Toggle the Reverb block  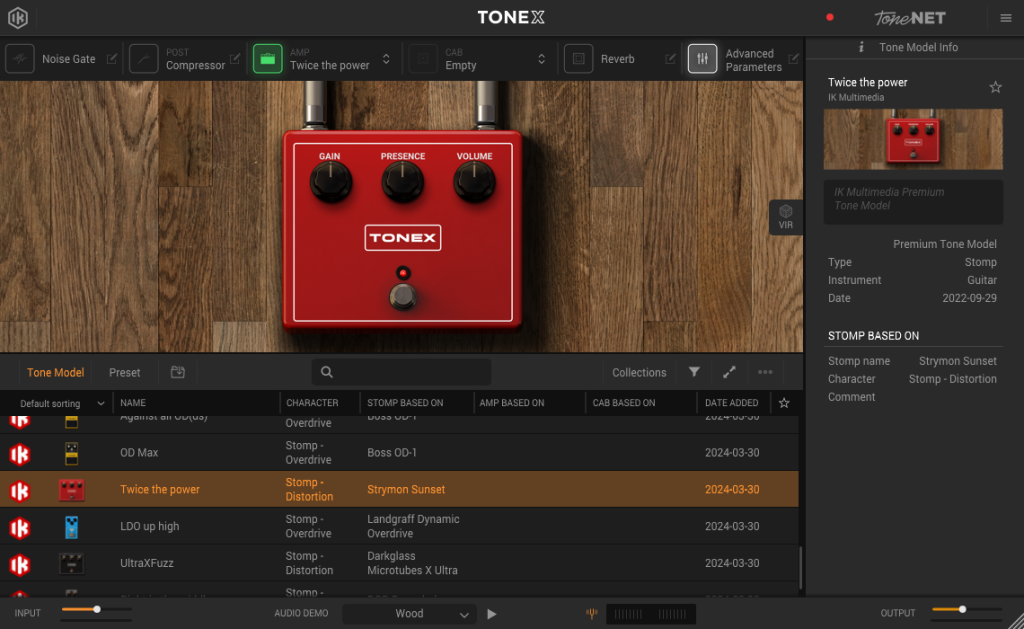(x=579, y=59)
